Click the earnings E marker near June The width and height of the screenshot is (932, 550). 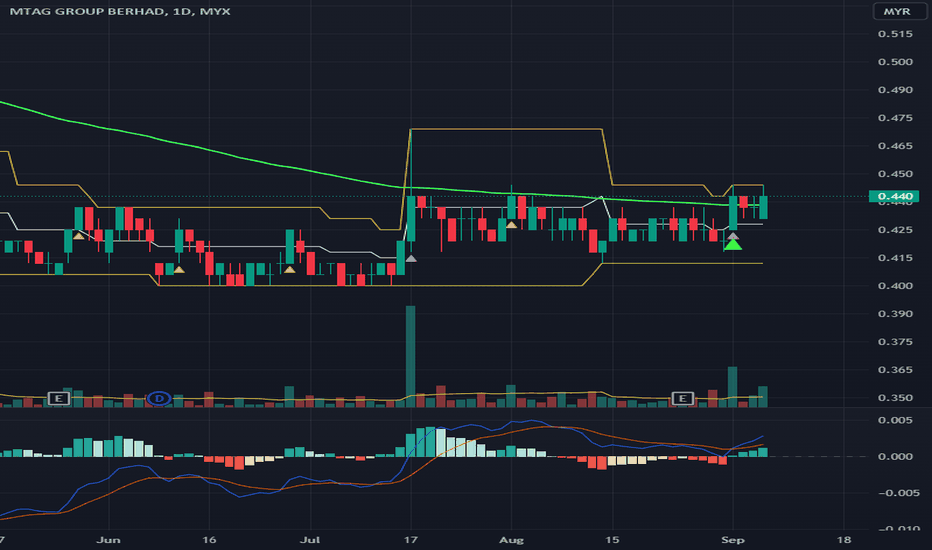pos(58,398)
